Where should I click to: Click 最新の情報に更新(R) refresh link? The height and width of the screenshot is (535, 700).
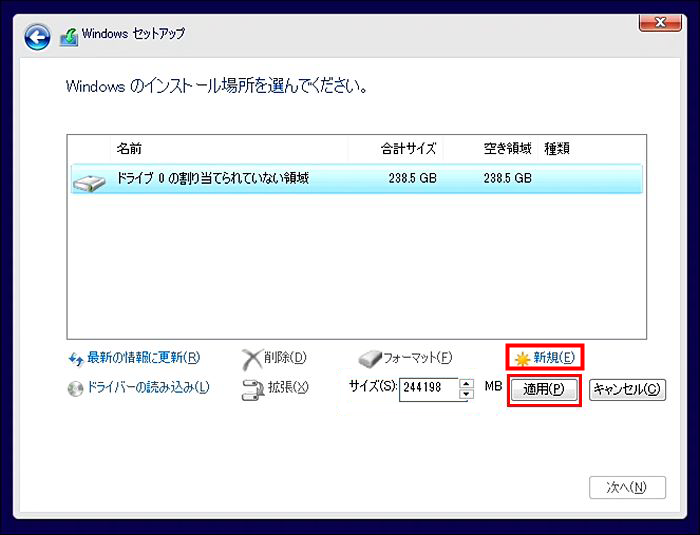(x=143, y=357)
